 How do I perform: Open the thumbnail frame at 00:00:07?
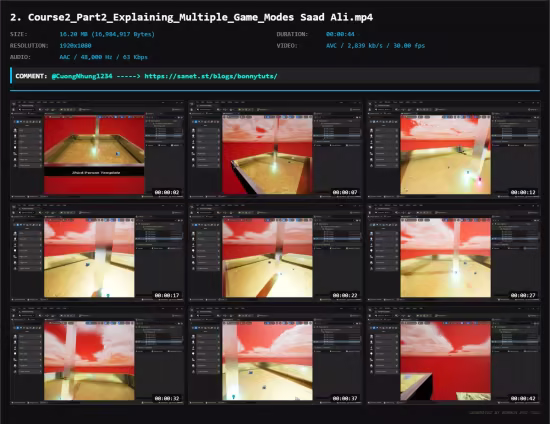275,149
